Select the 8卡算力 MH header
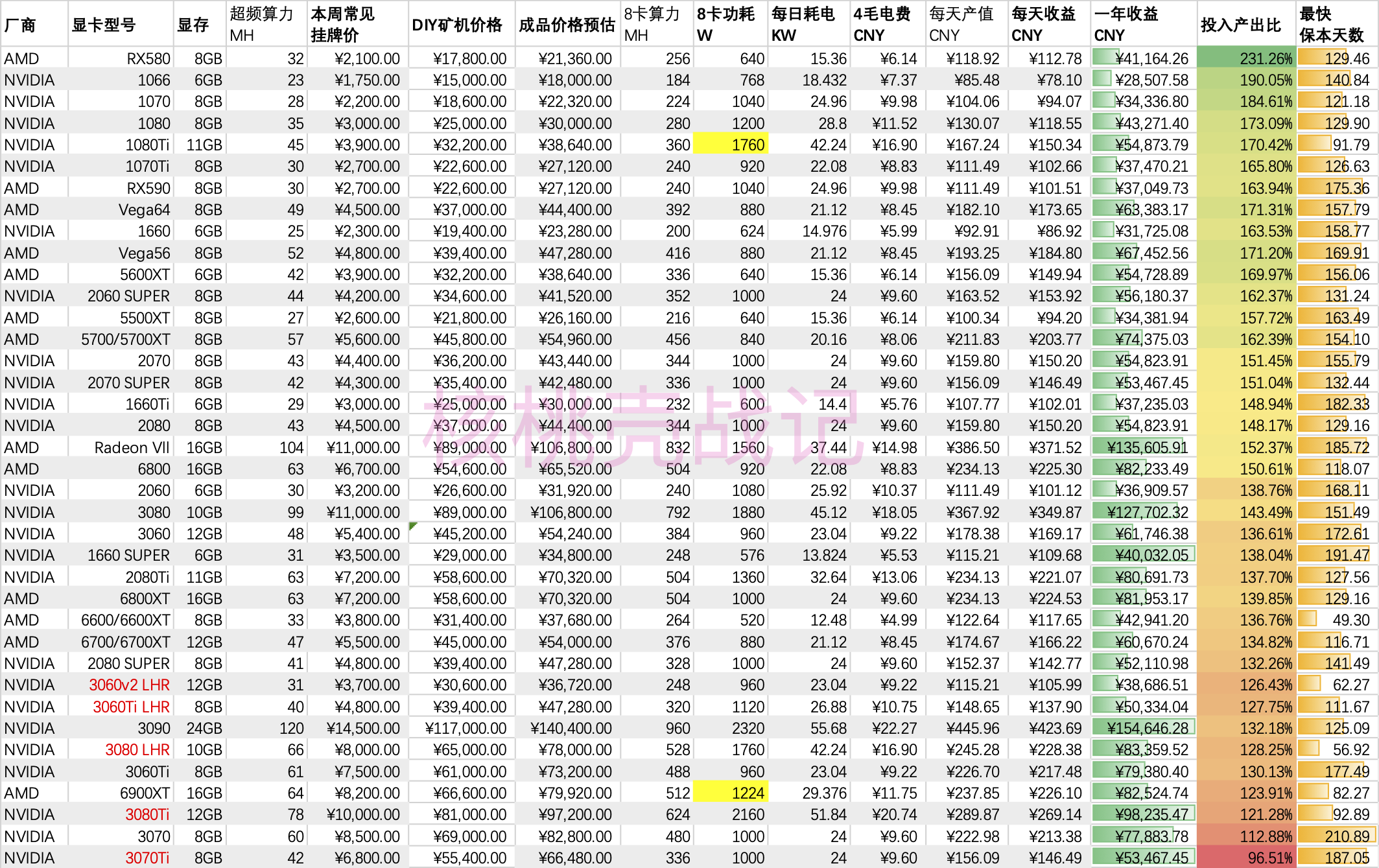The image size is (1379, 868). tap(657, 24)
